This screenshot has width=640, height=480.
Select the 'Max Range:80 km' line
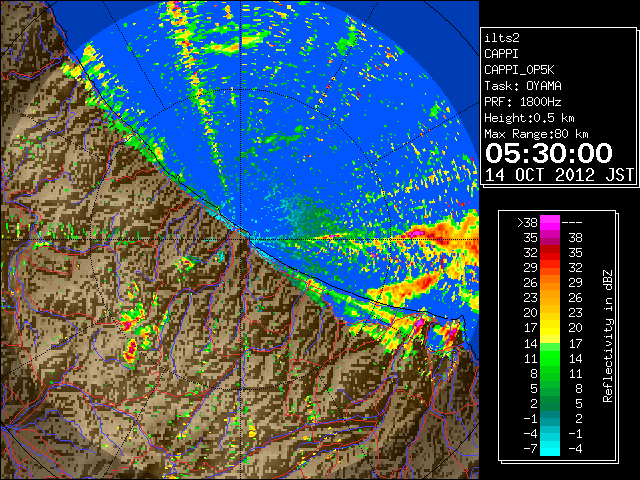536,134
